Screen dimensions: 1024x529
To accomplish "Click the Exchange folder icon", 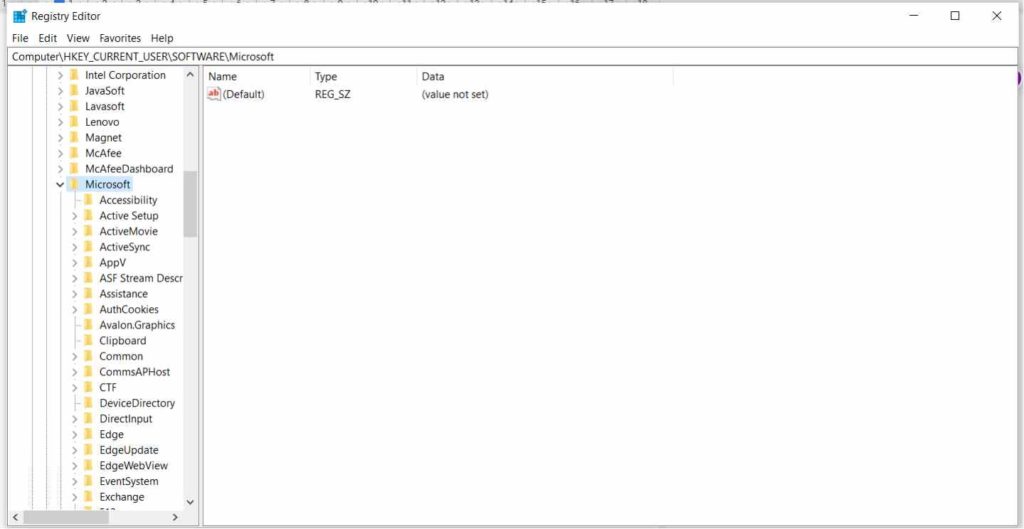I will 88,497.
